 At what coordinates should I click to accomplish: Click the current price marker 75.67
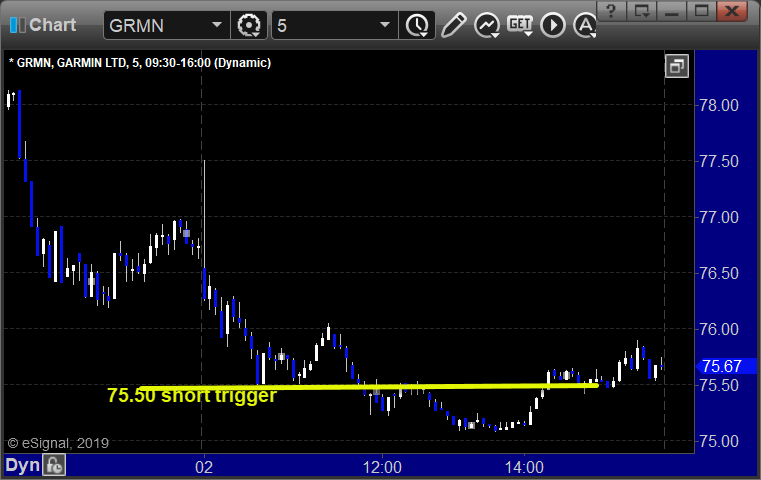tap(726, 366)
